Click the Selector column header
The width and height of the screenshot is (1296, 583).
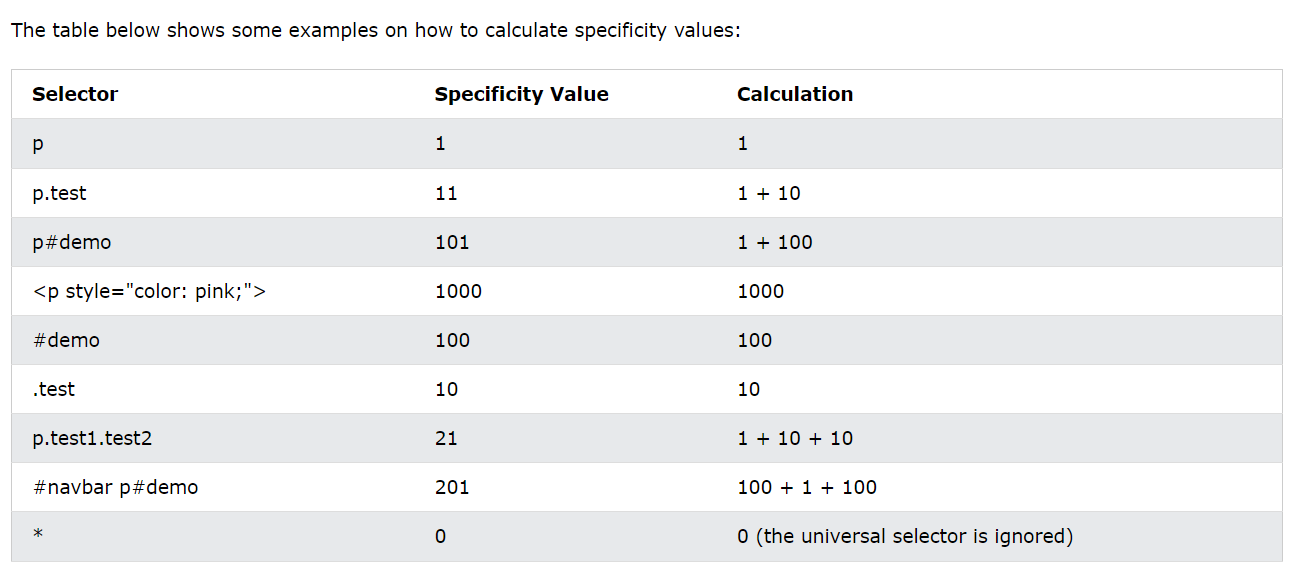(x=75, y=94)
